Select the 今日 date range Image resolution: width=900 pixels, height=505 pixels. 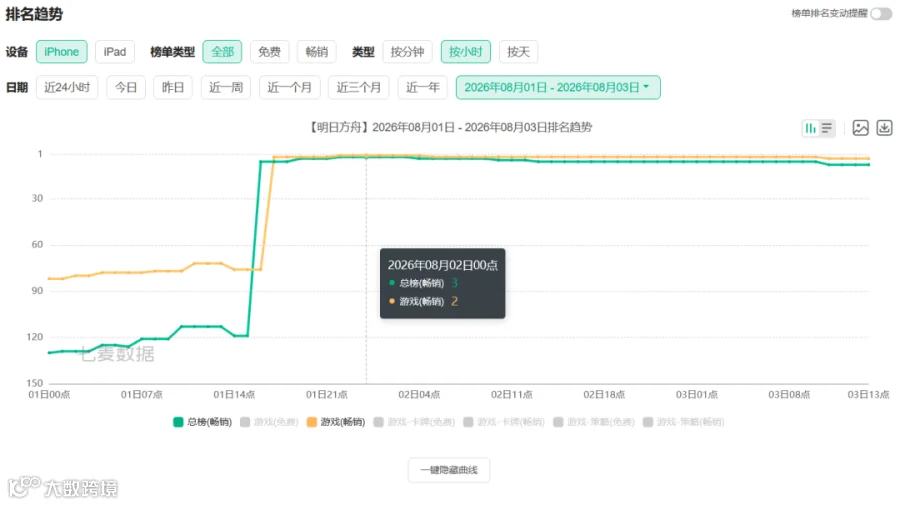pyautogui.click(x=126, y=87)
